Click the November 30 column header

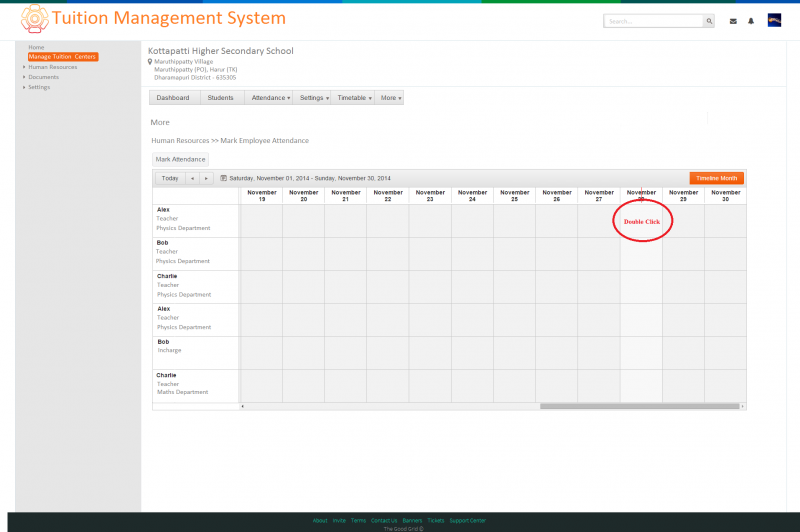tap(726, 196)
